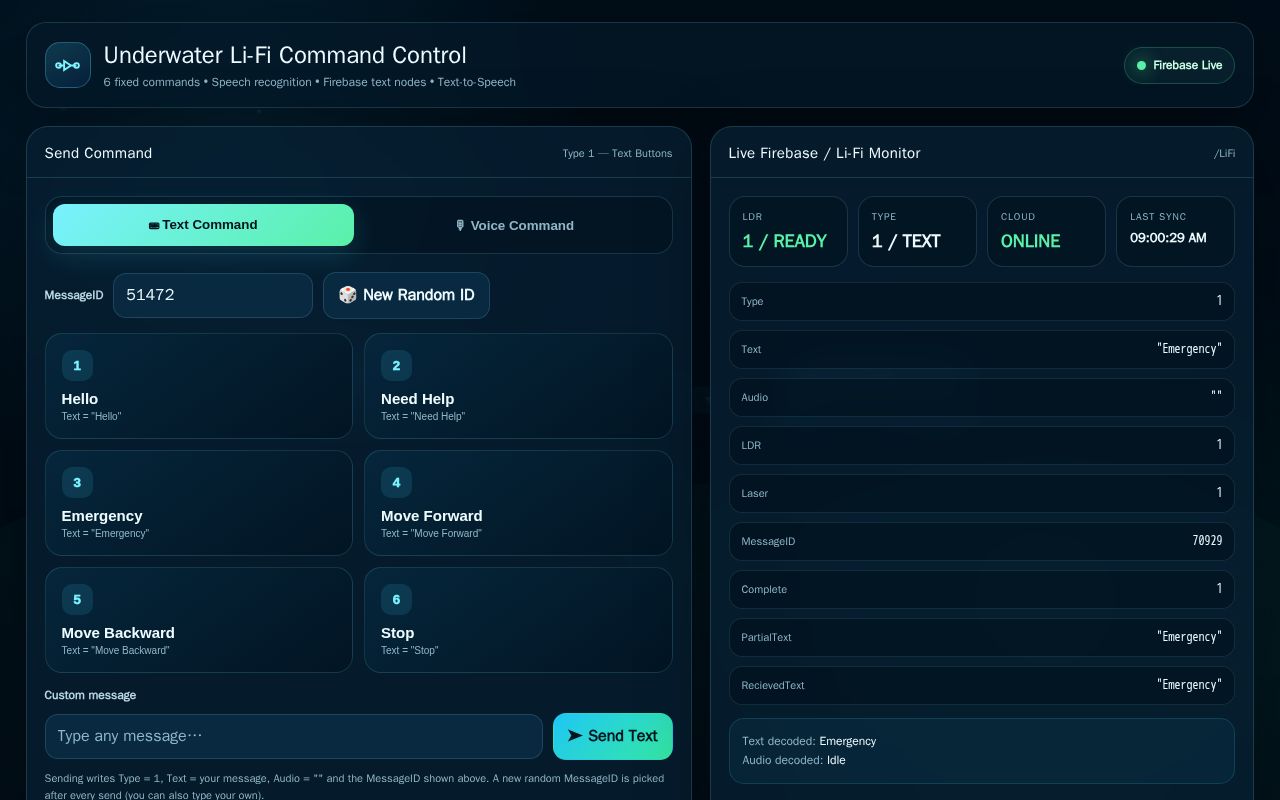
Task: Click the LDR 1 / READY status card
Action: click(788, 232)
